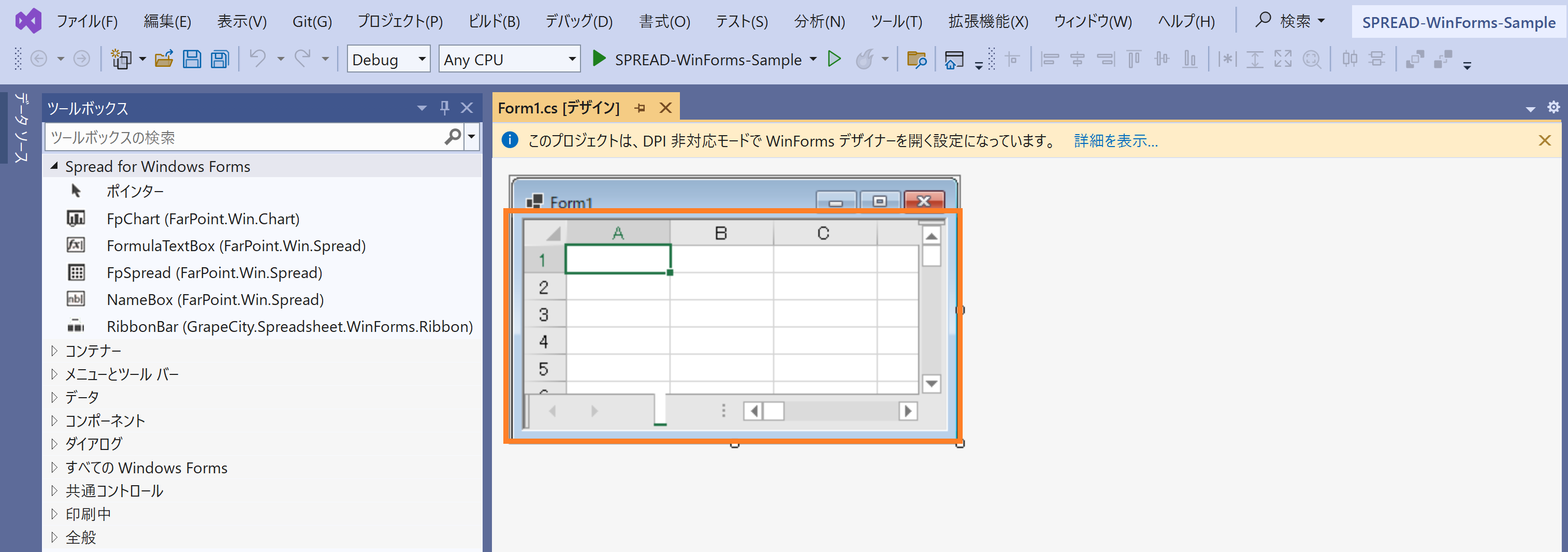The height and width of the screenshot is (552, 1568).
Task: Click the redo arrow icon
Action: 302,59
